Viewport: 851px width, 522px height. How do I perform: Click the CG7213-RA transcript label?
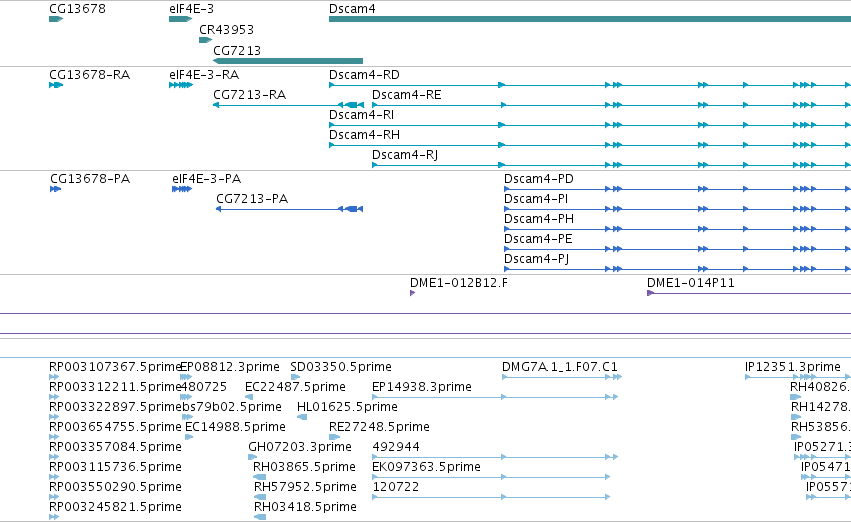coord(250,94)
